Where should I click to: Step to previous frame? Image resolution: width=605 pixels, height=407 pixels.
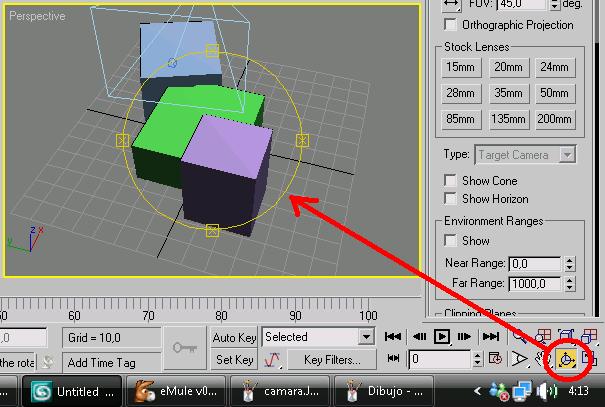coord(419,337)
